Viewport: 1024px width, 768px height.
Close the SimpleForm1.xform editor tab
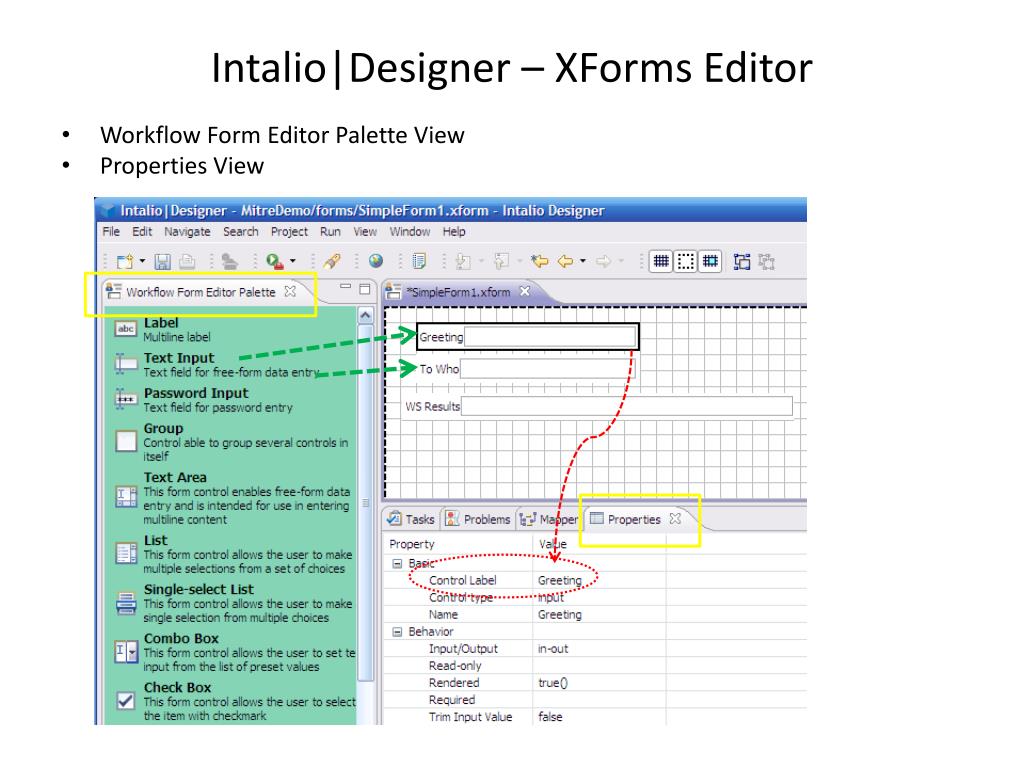pos(525,291)
